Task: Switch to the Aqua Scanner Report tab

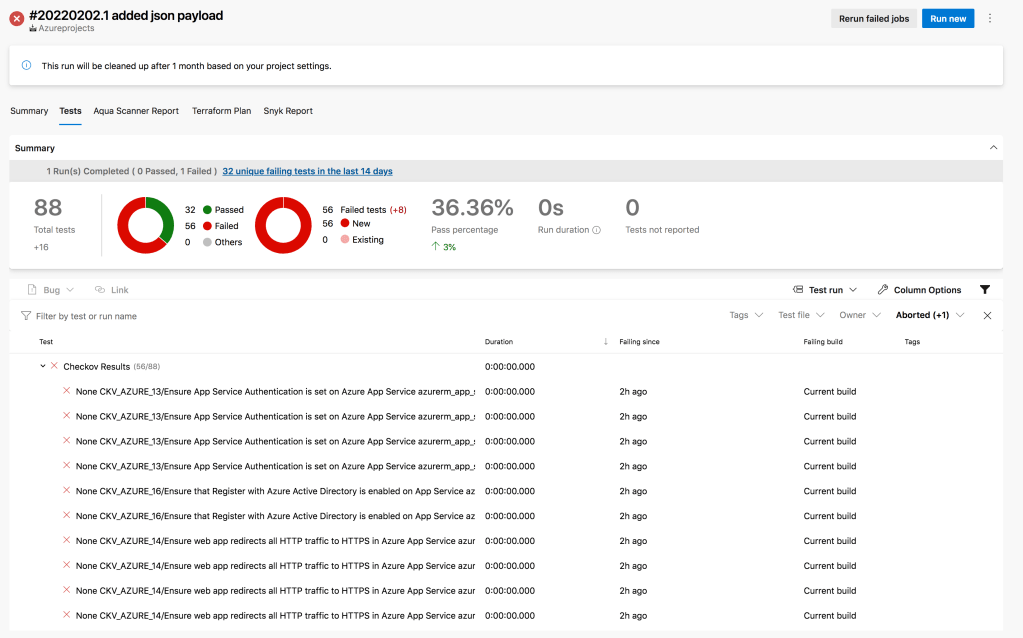Action: tap(136, 111)
